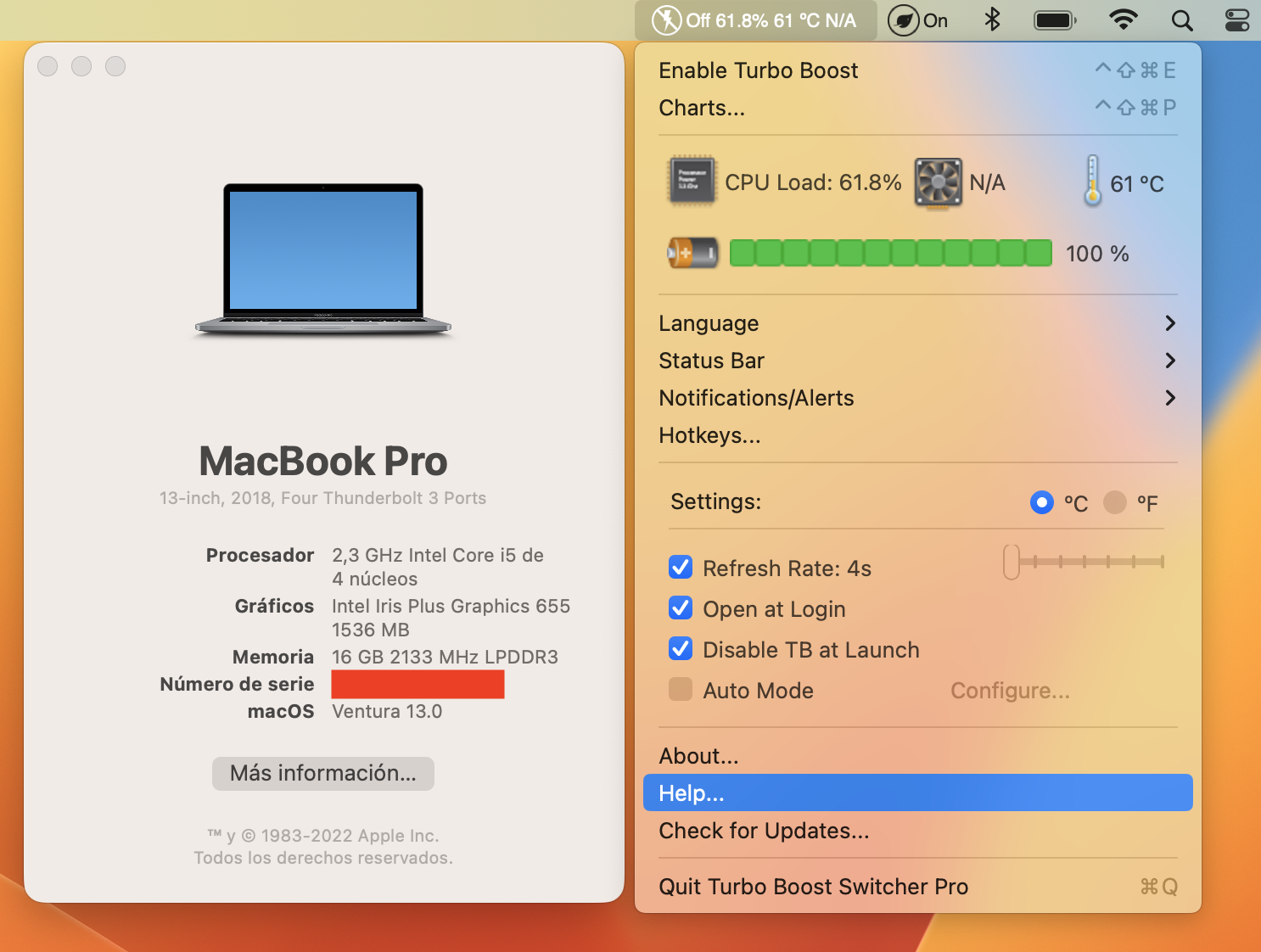Click the Configure... link for Auto Mode

[1010, 691]
